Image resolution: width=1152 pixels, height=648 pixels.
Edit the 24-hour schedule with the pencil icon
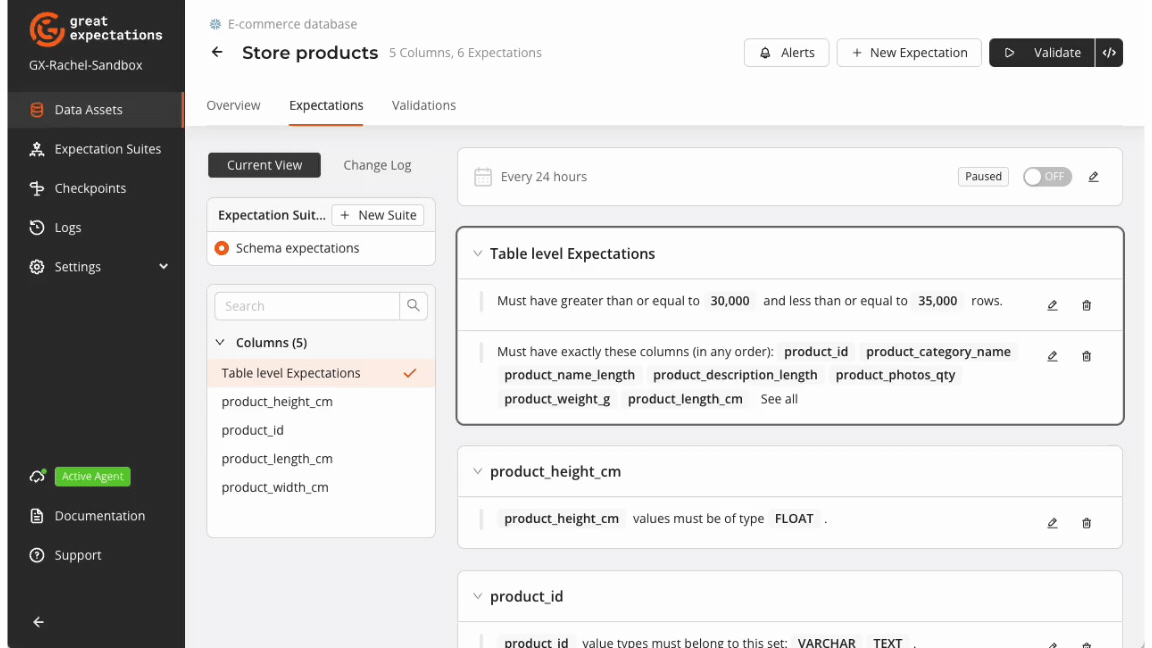point(1092,176)
